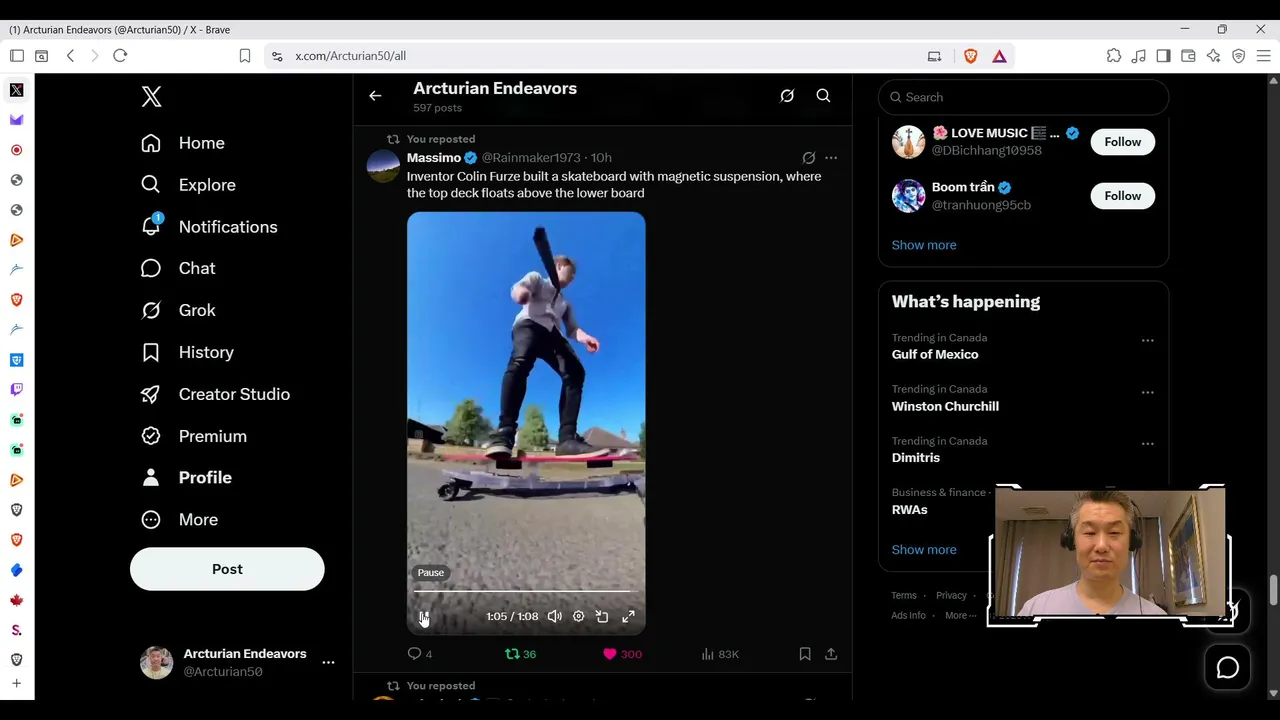Bookmark this page in Brave toolbar
The height and width of the screenshot is (720, 1280).
(244, 56)
